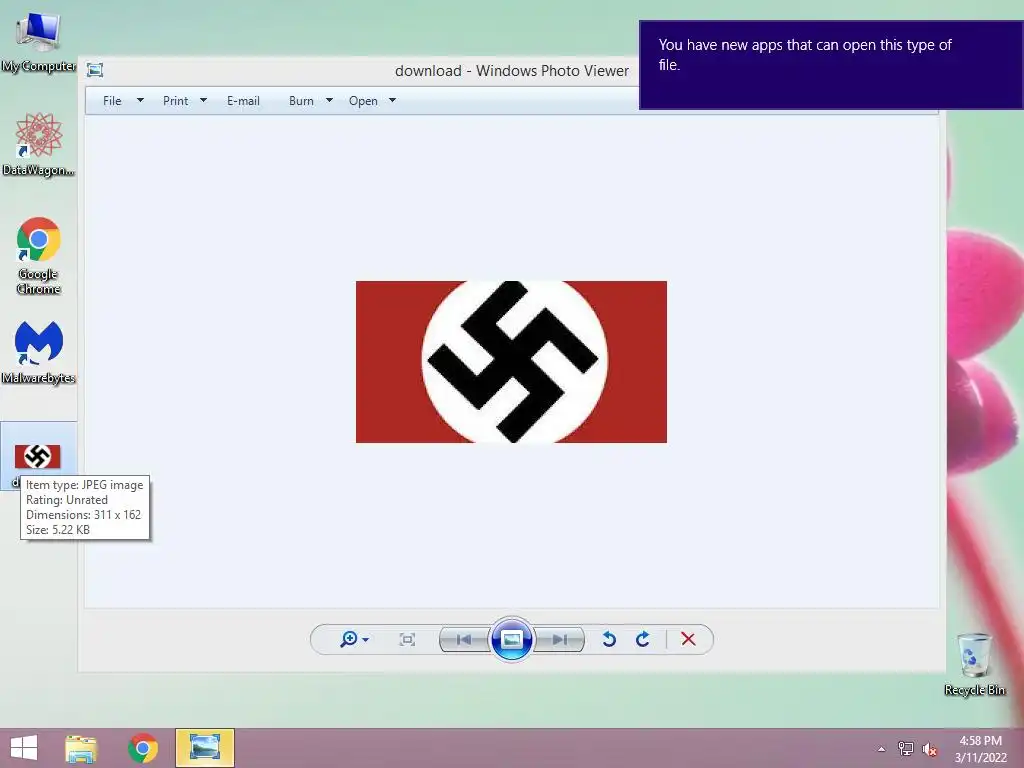This screenshot has height=768, width=1024.
Task: Open the Burn menu
Action: click(301, 101)
